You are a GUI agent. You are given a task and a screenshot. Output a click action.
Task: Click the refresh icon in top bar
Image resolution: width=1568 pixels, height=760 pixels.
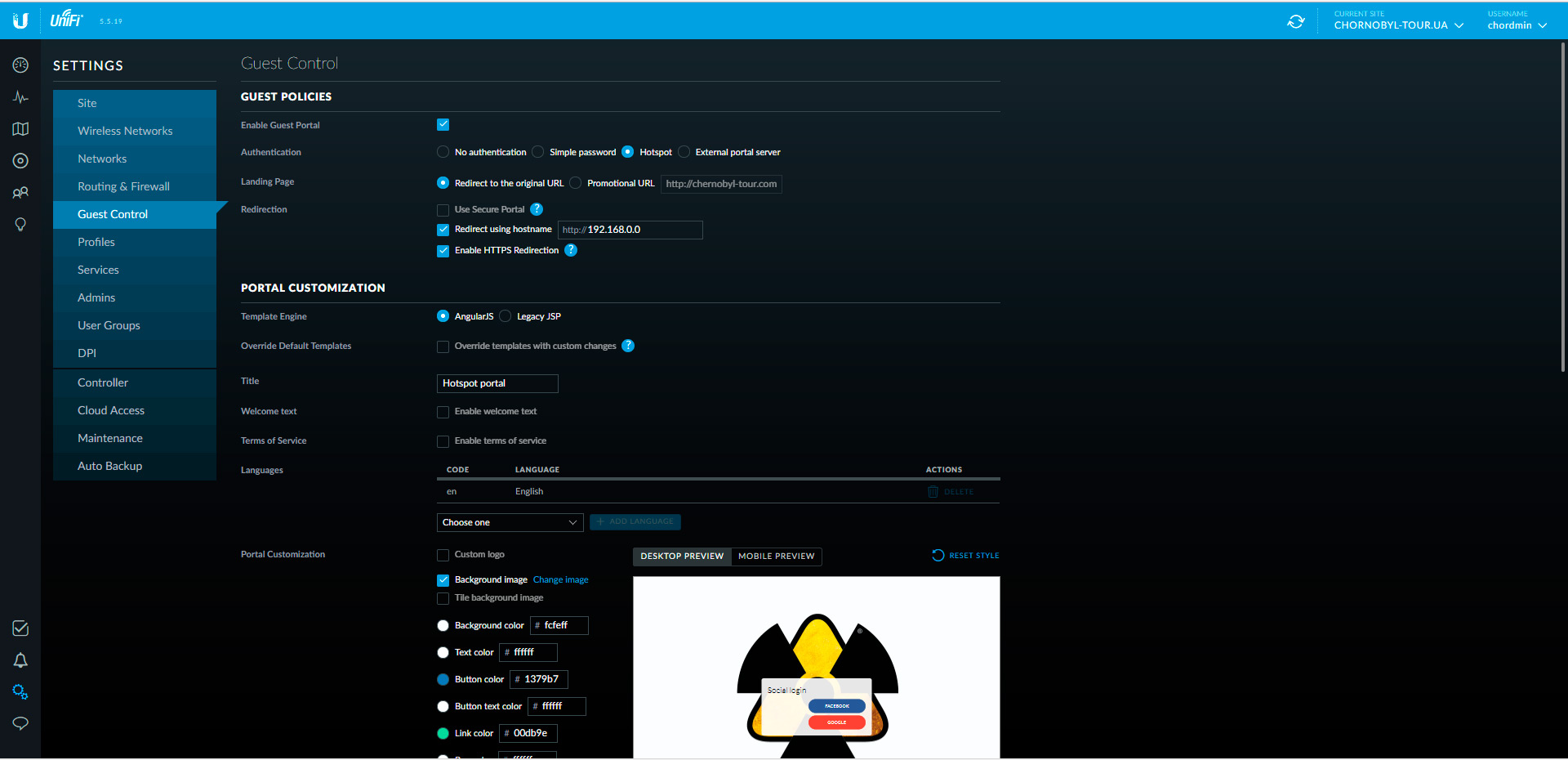tap(1295, 22)
